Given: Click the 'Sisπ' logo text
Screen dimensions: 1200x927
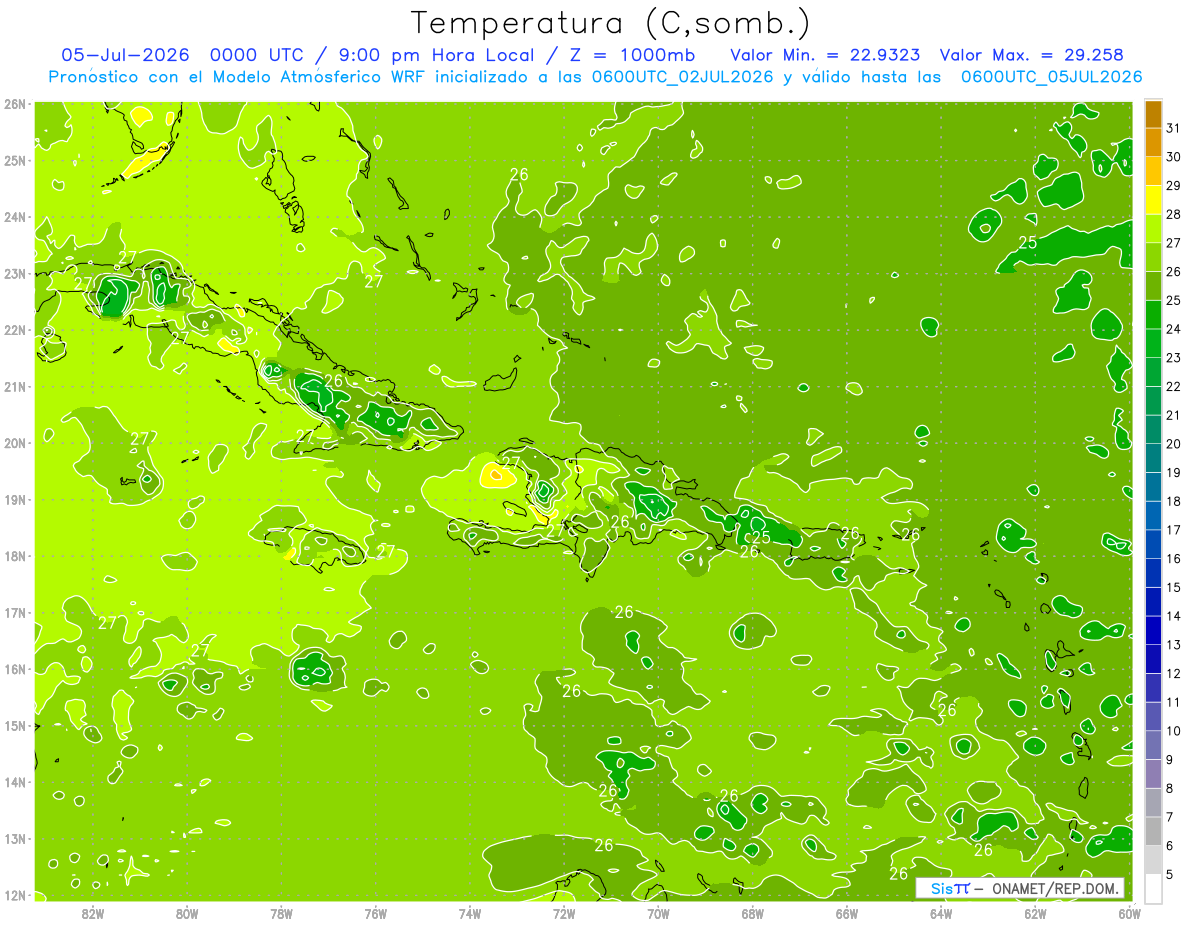Looking at the screenshot, I should (950, 888).
